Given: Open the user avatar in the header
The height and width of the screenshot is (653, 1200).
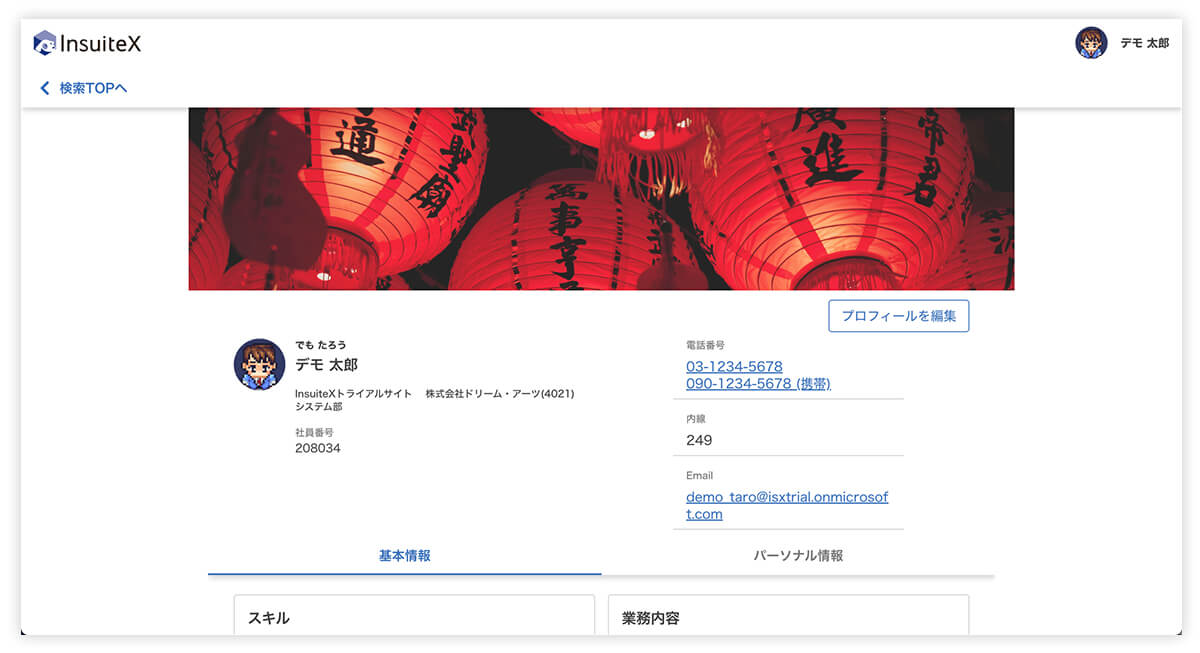Looking at the screenshot, I should click(1091, 43).
